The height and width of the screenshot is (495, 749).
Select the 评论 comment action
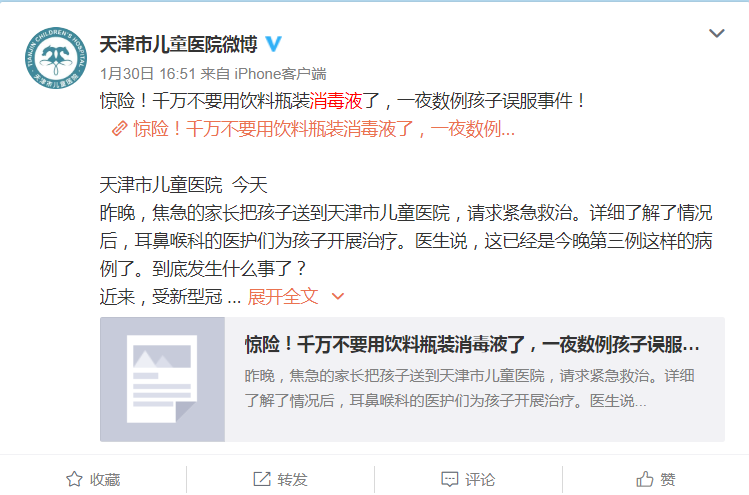480,479
